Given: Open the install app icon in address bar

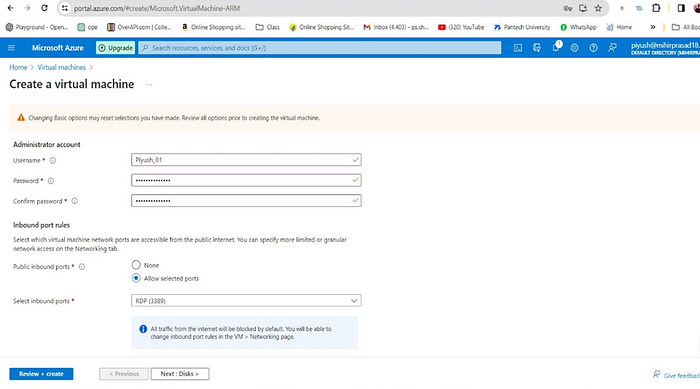Looking at the screenshot, I should point(583,8).
